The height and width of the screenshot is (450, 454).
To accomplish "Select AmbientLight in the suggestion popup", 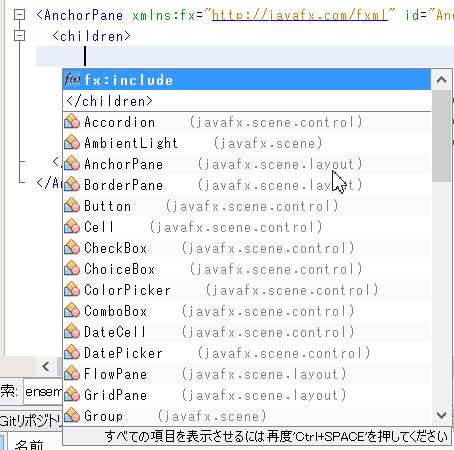I will [247, 143].
